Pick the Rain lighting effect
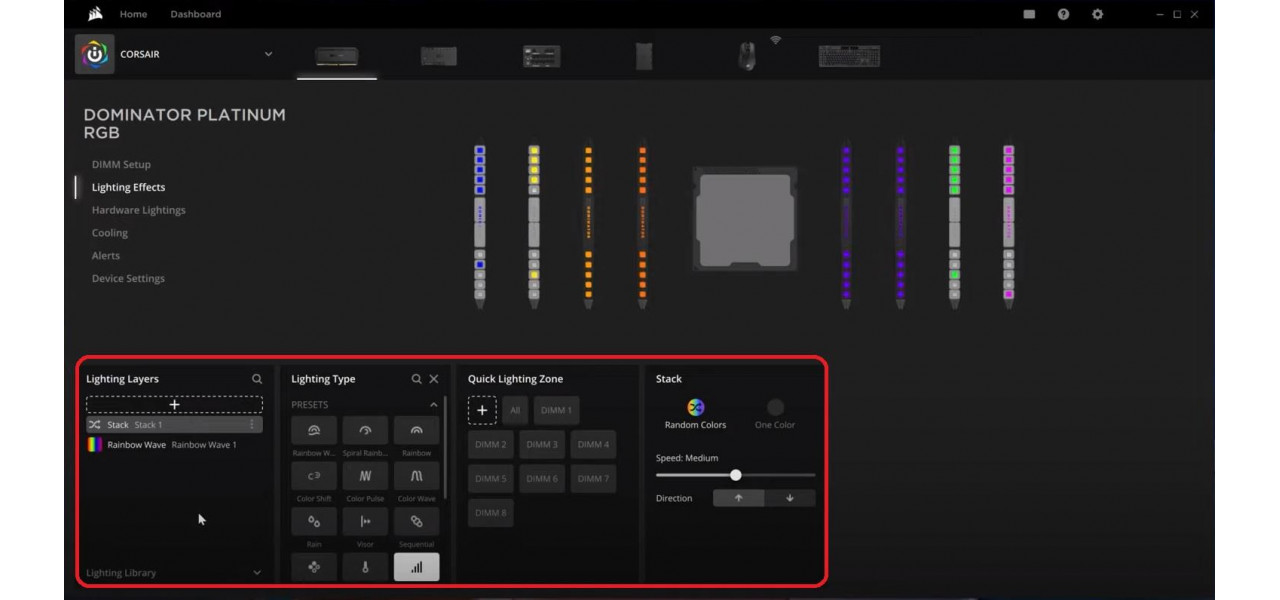The image size is (1280, 600). click(314, 522)
